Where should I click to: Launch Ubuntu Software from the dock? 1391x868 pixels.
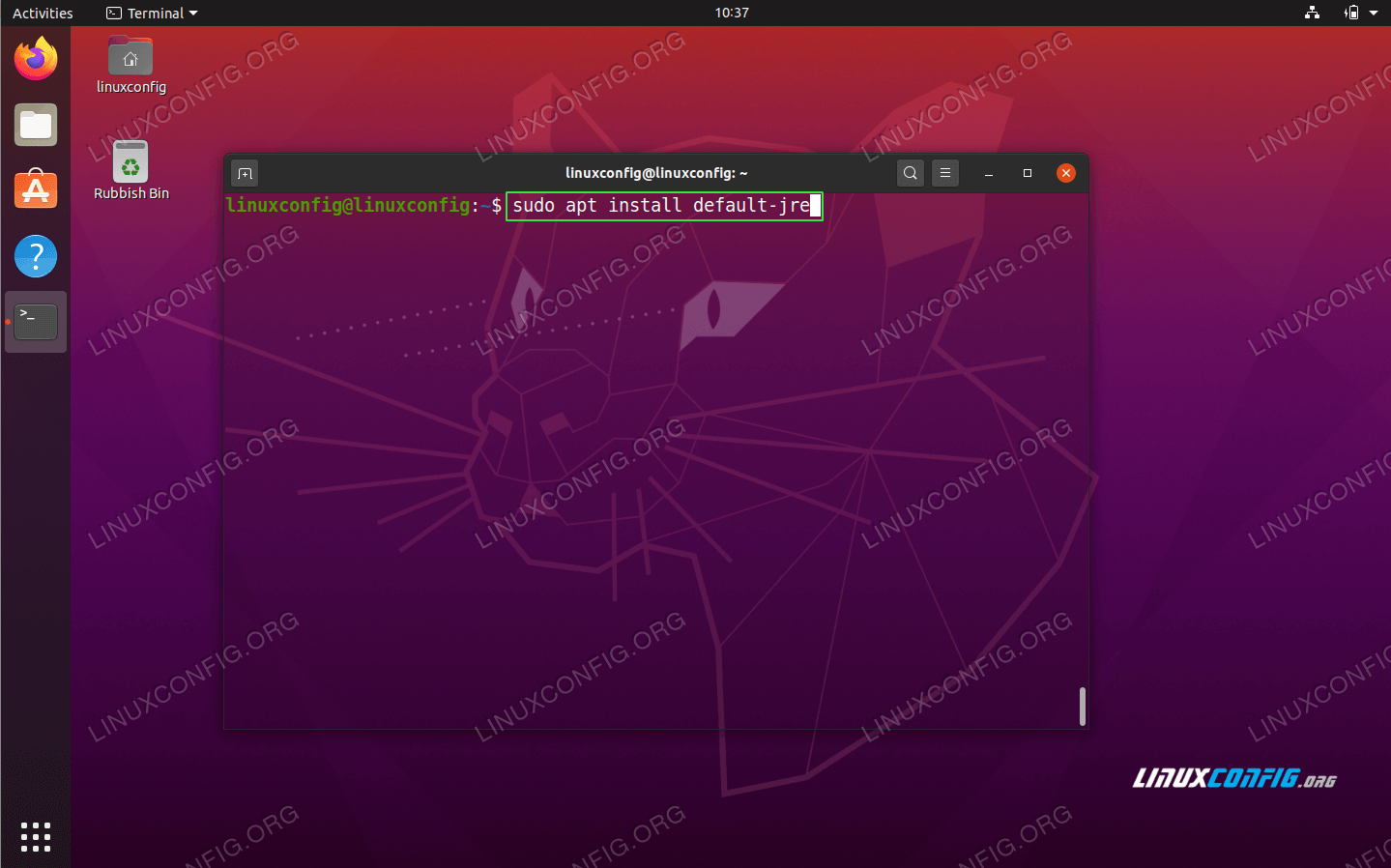[x=36, y=190]
